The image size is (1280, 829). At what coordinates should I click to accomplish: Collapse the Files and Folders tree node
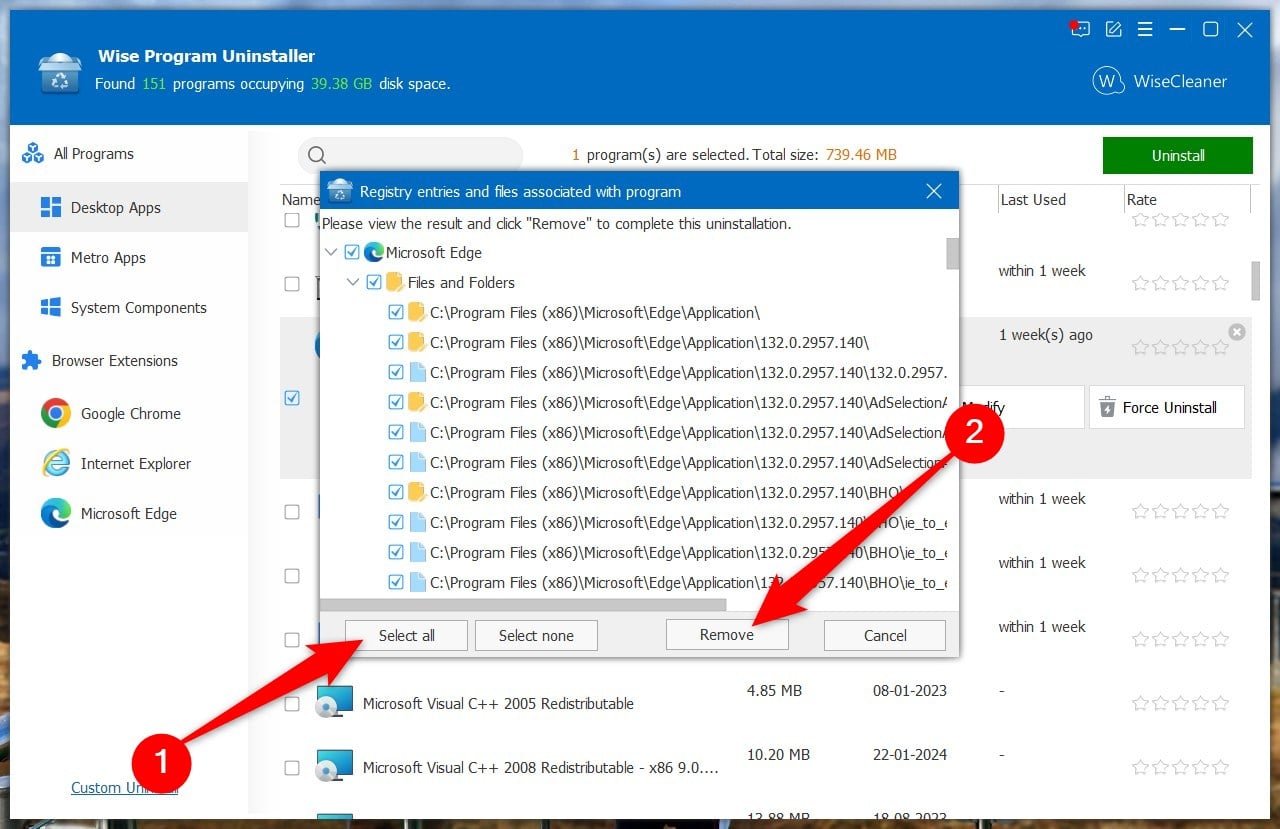[353, 282]
